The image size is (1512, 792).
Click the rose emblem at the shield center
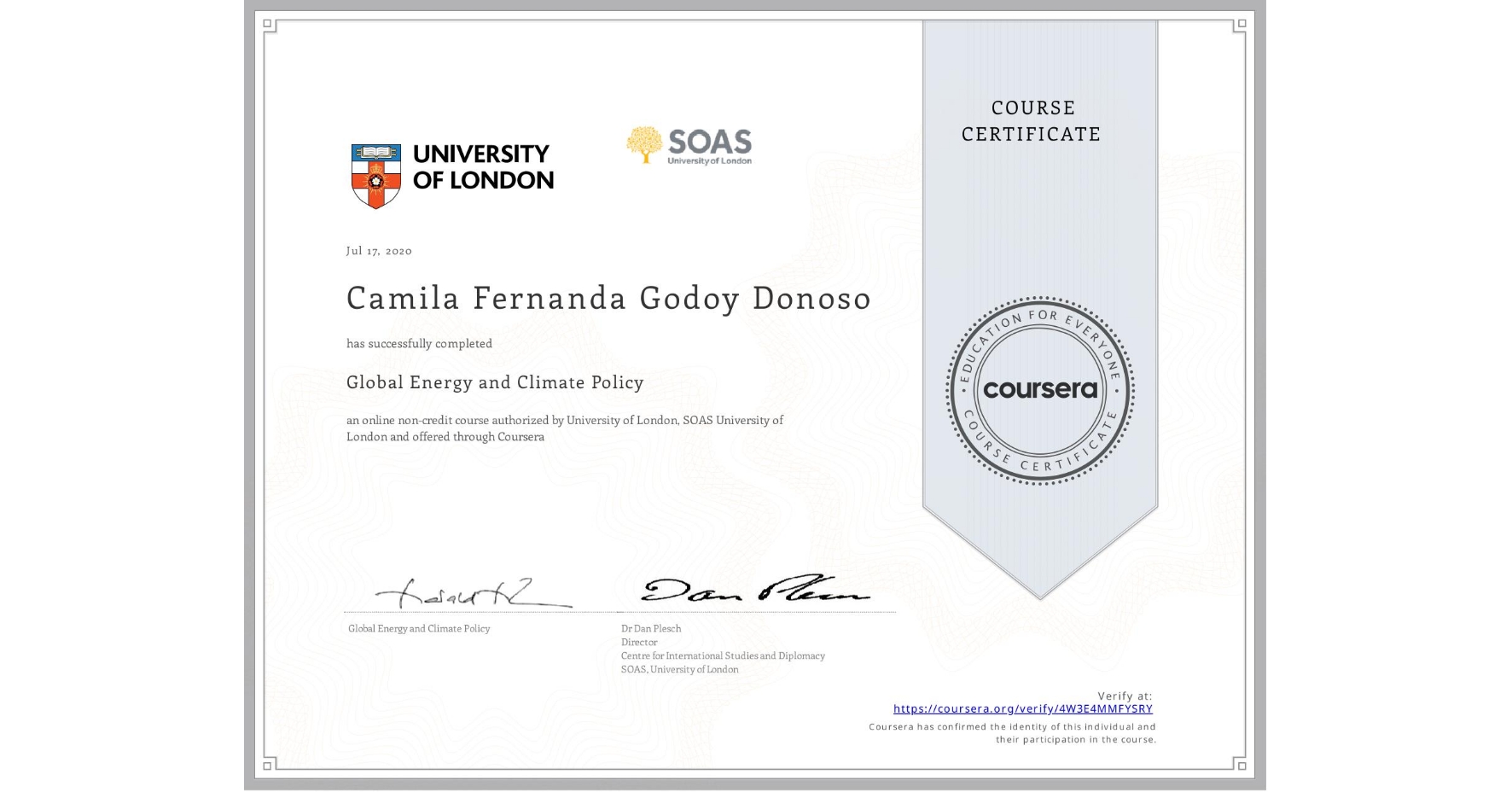(375, 183)
